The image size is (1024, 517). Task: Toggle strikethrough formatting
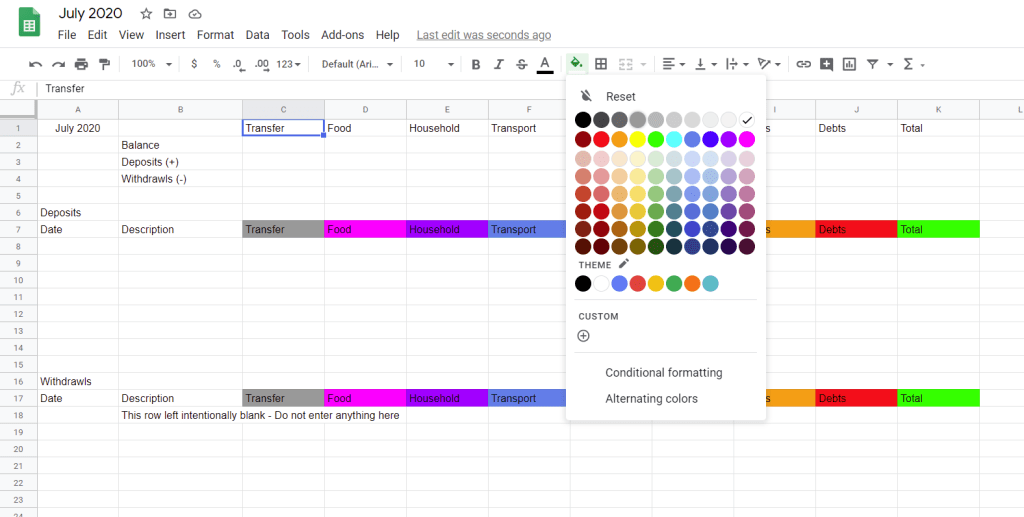click(521, 64)
